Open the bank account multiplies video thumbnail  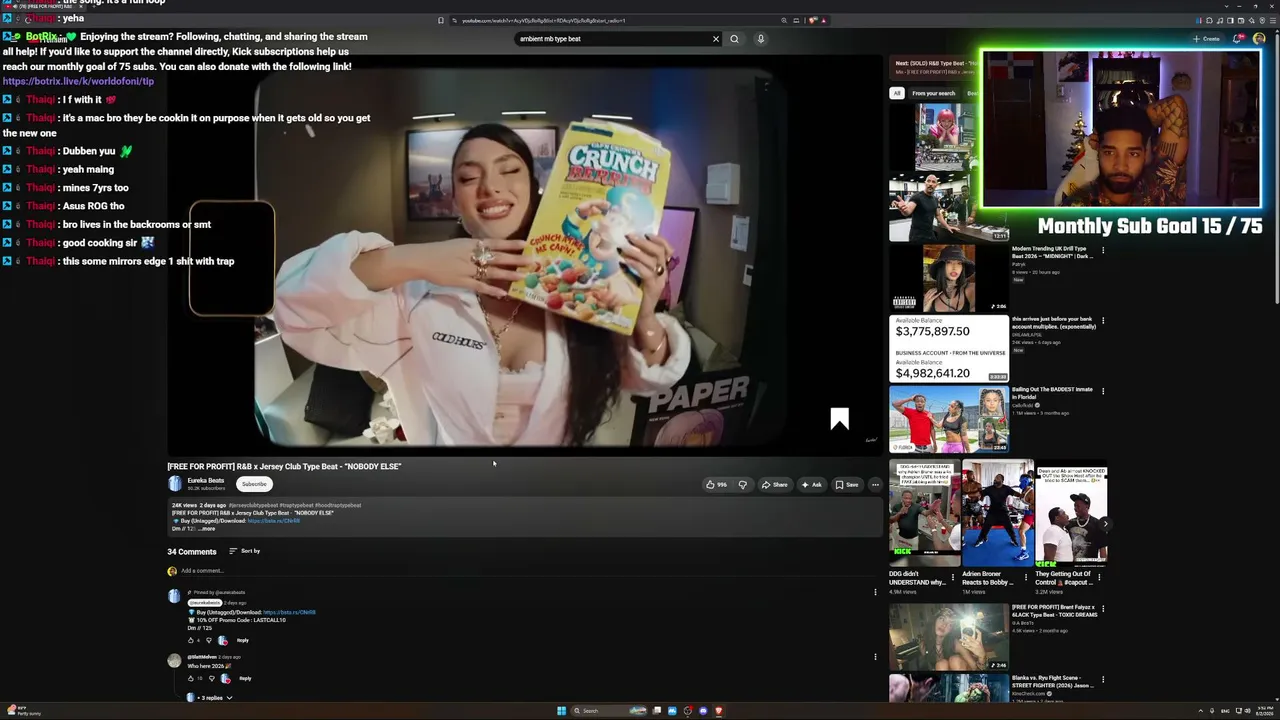[x=949, y=349]
